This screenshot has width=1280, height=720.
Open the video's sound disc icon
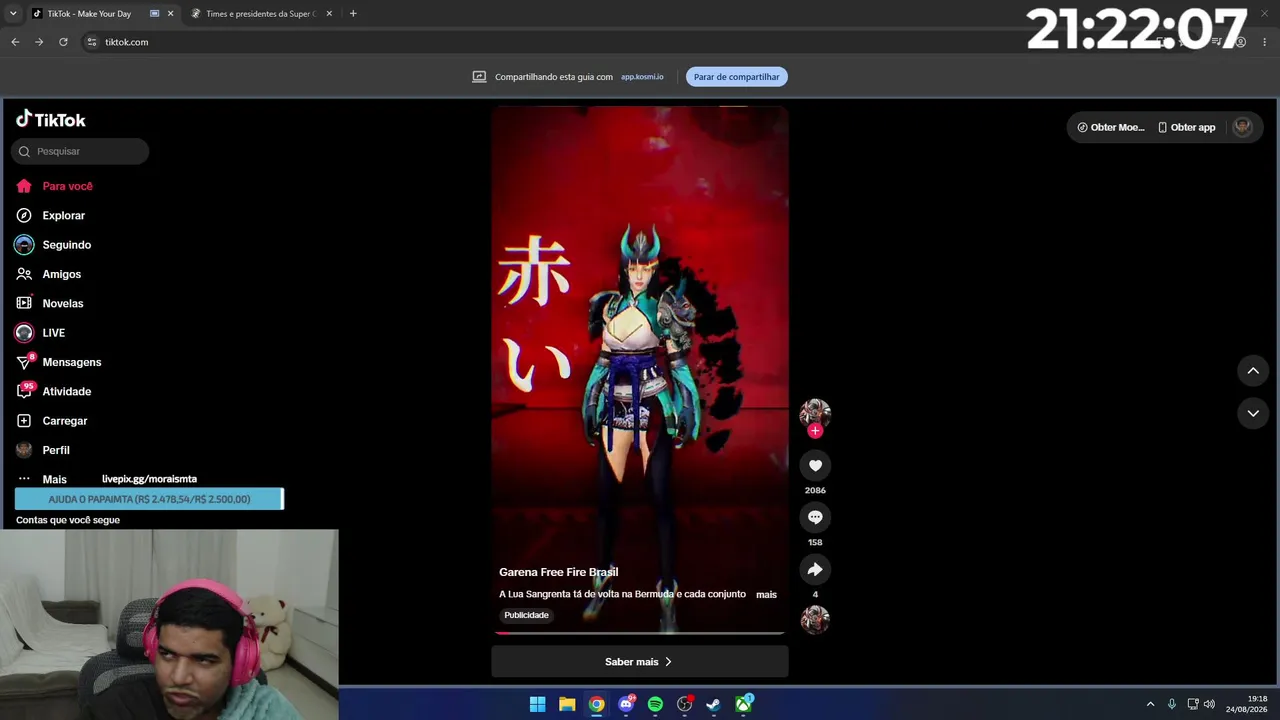[x=815, y=620]
